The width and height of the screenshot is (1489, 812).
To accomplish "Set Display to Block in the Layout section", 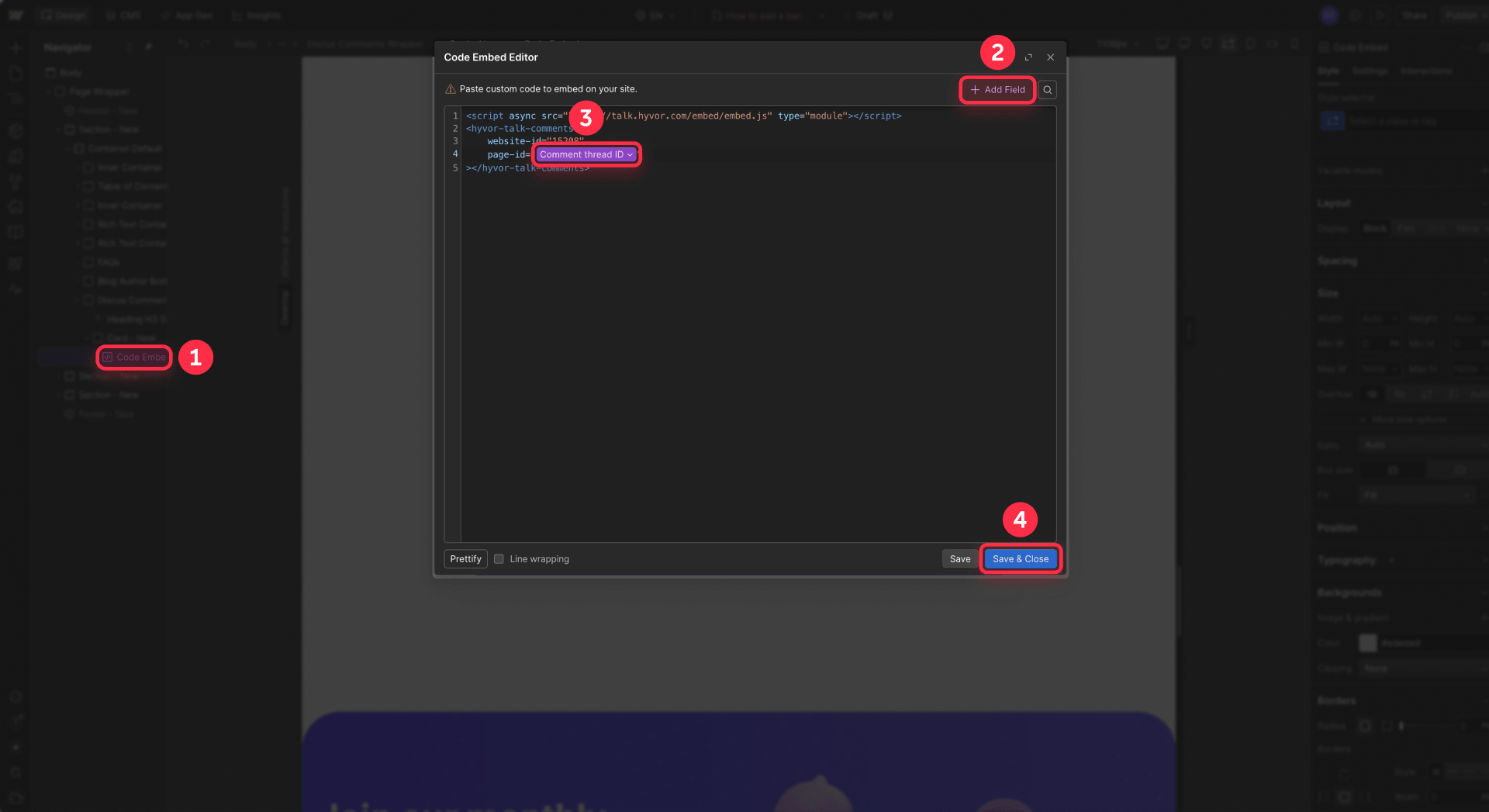I will [x=1375, y=229].
